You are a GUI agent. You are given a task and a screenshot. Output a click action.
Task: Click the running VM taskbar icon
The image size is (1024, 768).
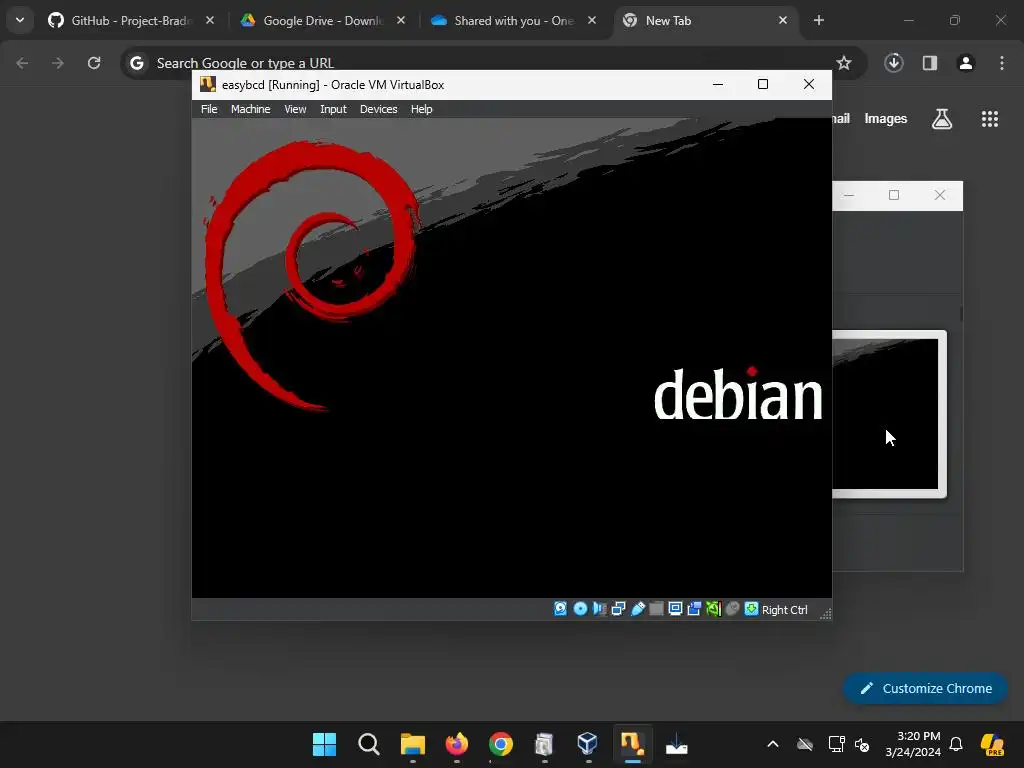[x=632, y=744]
